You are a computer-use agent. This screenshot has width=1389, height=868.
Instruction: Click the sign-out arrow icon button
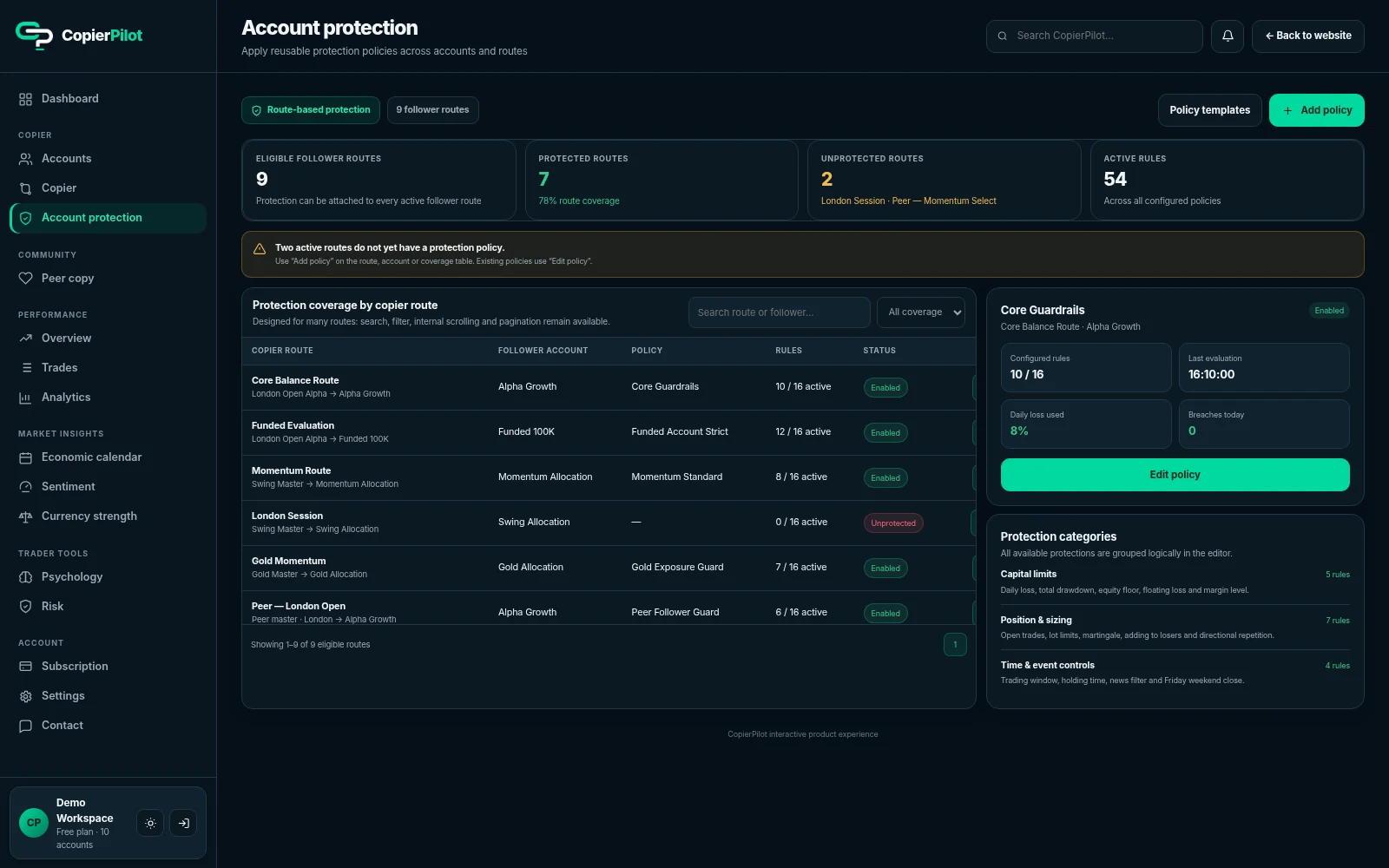point(183,823)
